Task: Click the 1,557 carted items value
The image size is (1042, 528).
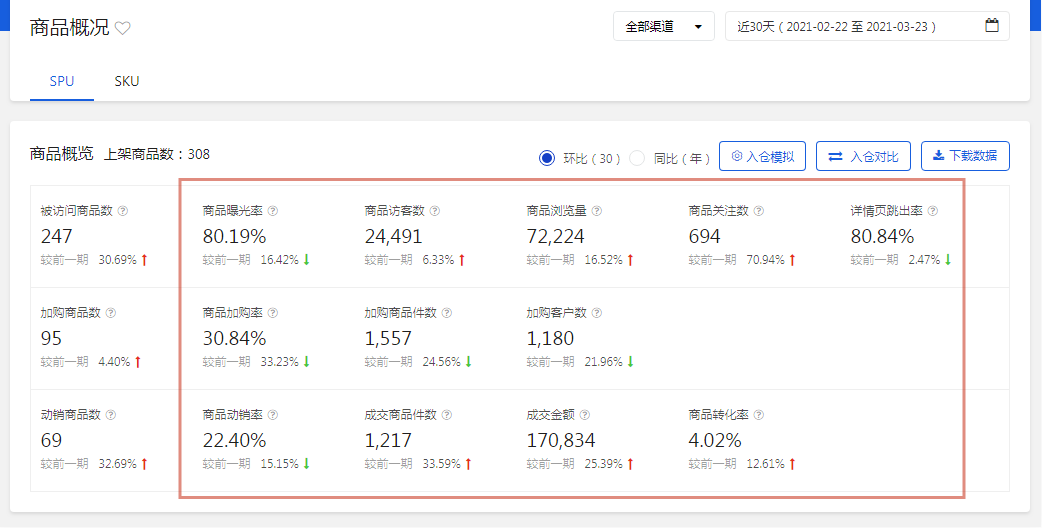Action: 388,338
